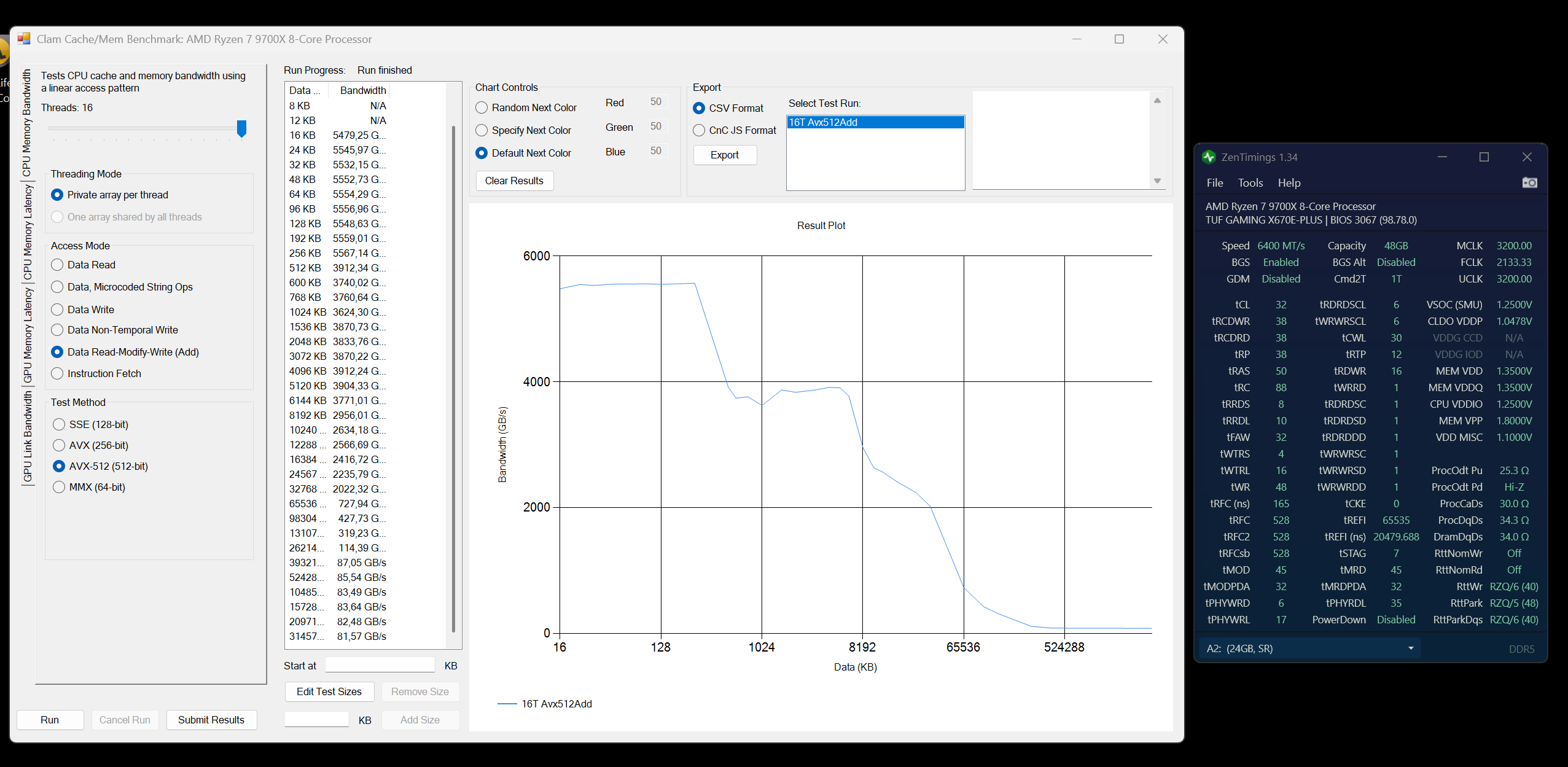This screenshot has width=1568, height=767.
Task: Open the File menu in ZenTimings
Action: click(1214, 183)
